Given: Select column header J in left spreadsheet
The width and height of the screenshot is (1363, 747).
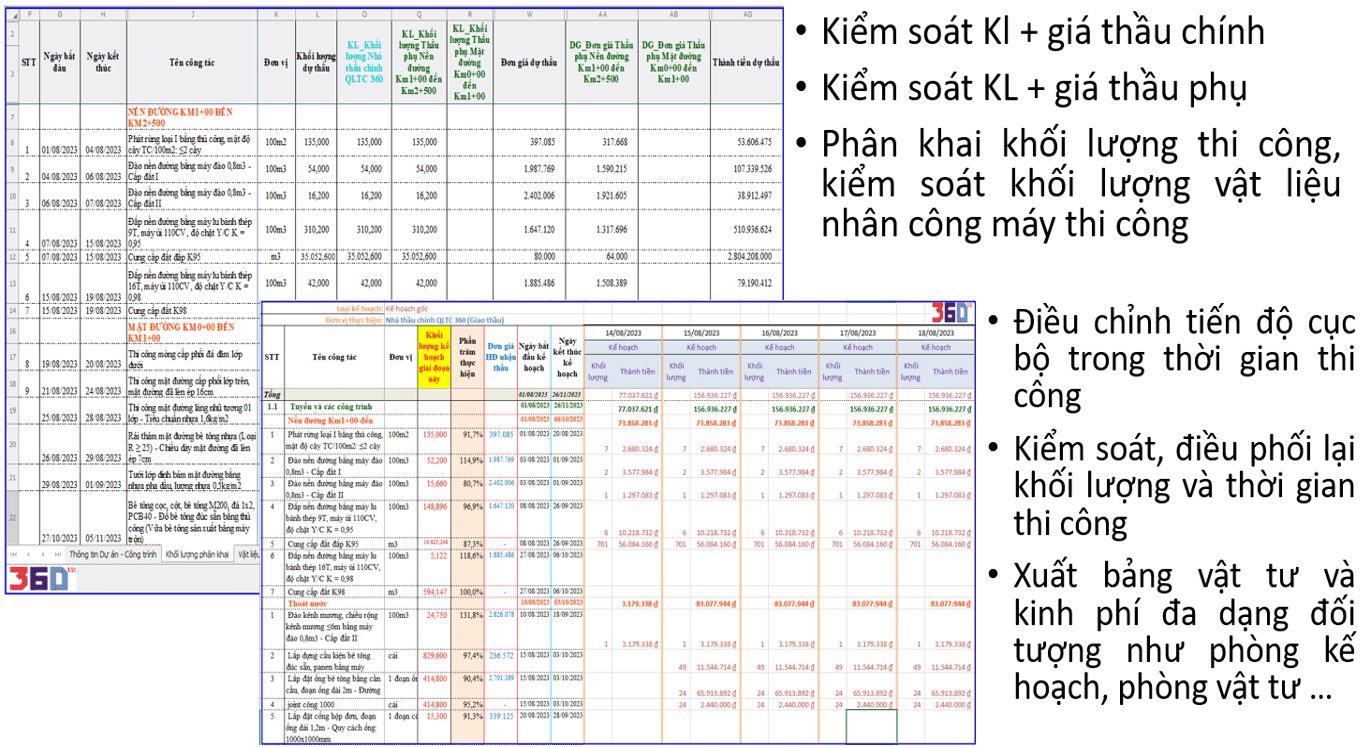Looking at the screenshot, I should pyautogui.click(x=191, y=15).
